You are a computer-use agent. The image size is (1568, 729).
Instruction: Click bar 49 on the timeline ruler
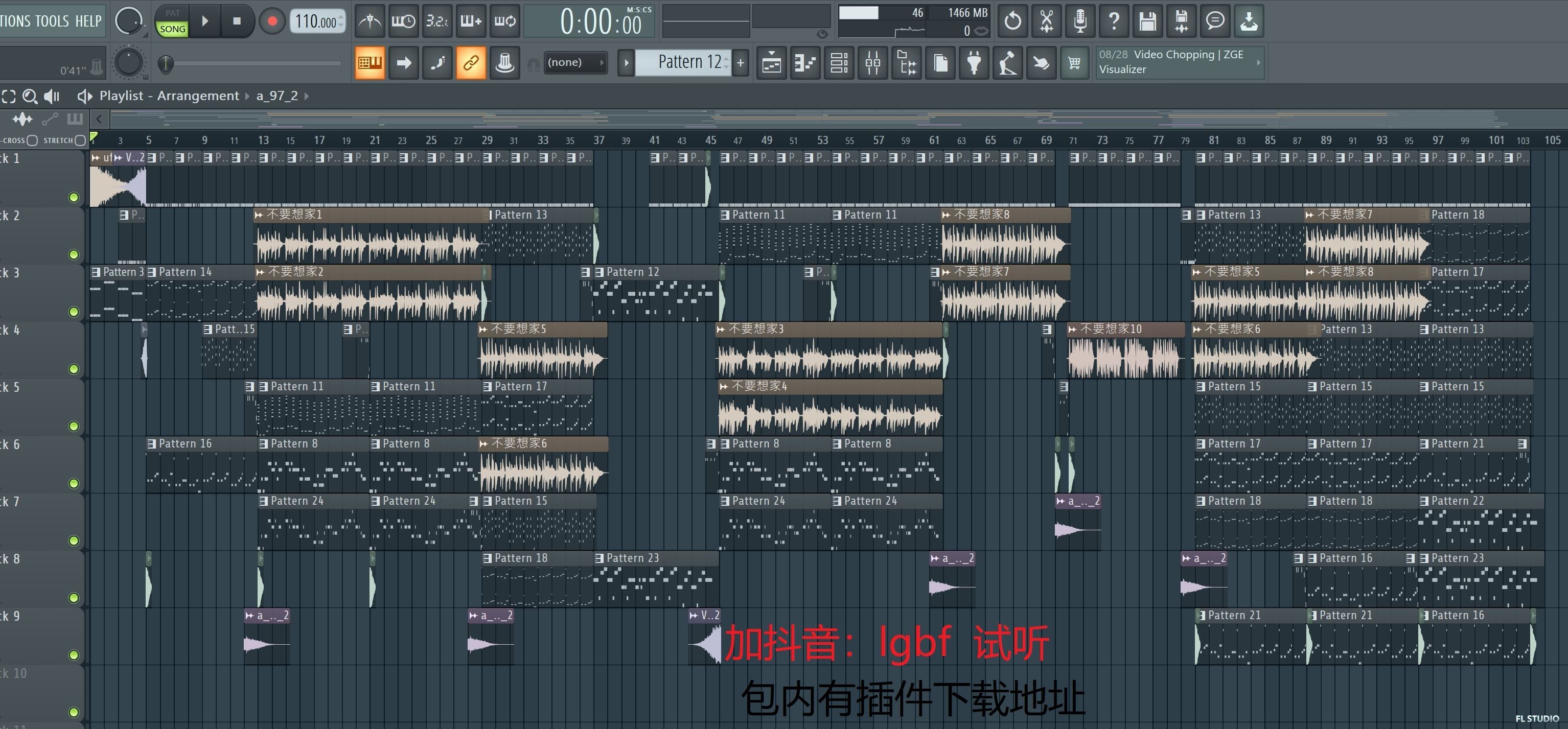[x=766, y=140]
